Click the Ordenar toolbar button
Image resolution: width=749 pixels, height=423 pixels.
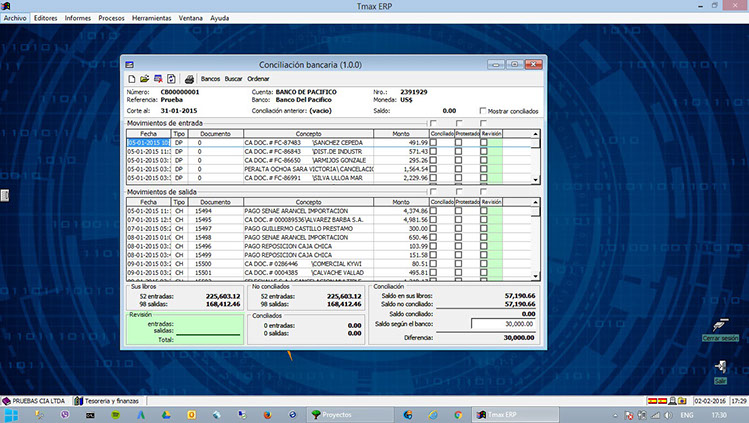click(x=258, y=78)
